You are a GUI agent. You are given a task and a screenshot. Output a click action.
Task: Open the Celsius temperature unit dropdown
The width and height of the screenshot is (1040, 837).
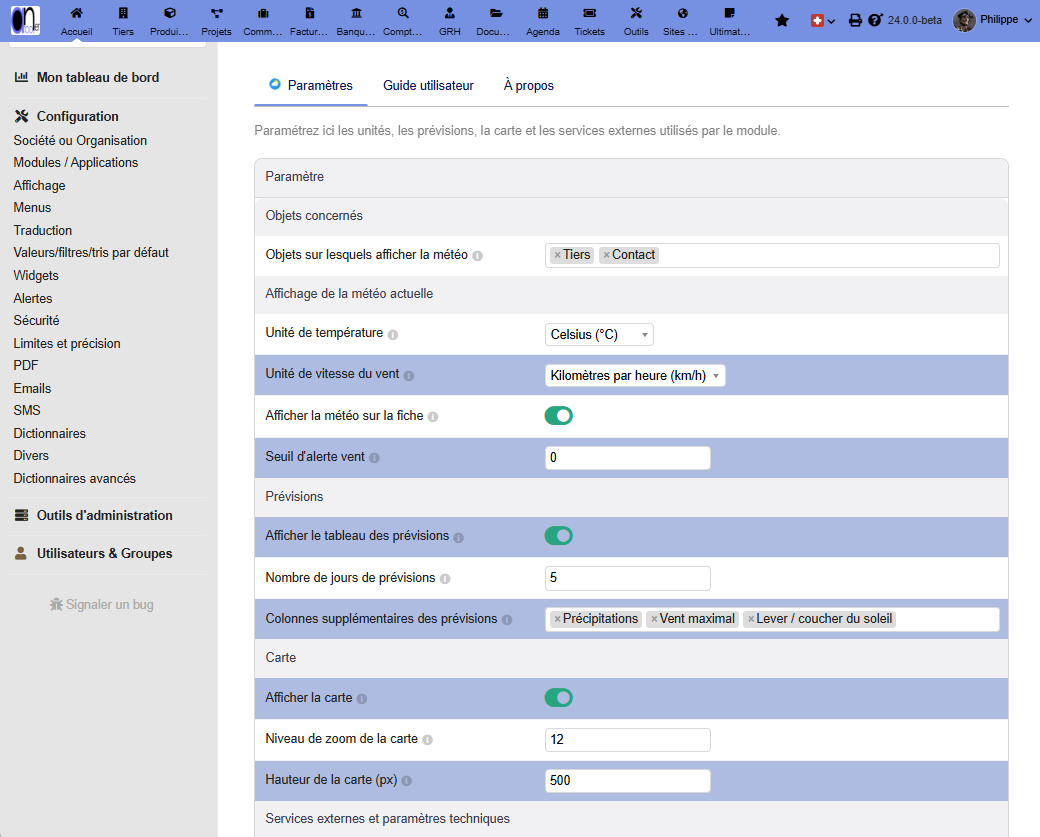pos(599,335)
